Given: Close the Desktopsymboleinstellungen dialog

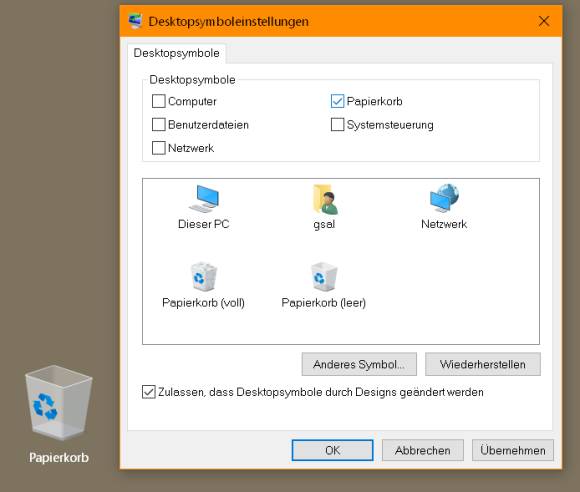Looking at the screenshot, I should [x=544, y=21].
